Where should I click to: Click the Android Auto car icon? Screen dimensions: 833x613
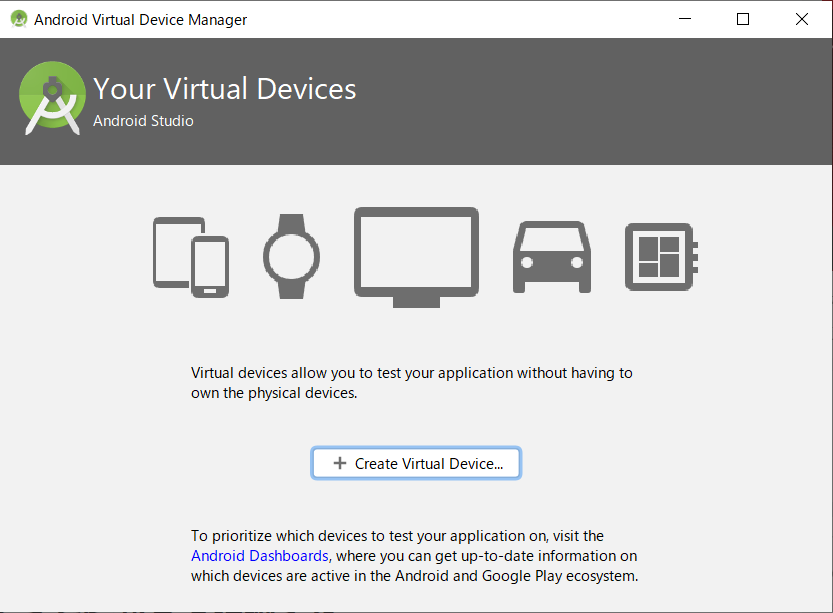click(x=551, y=257)
